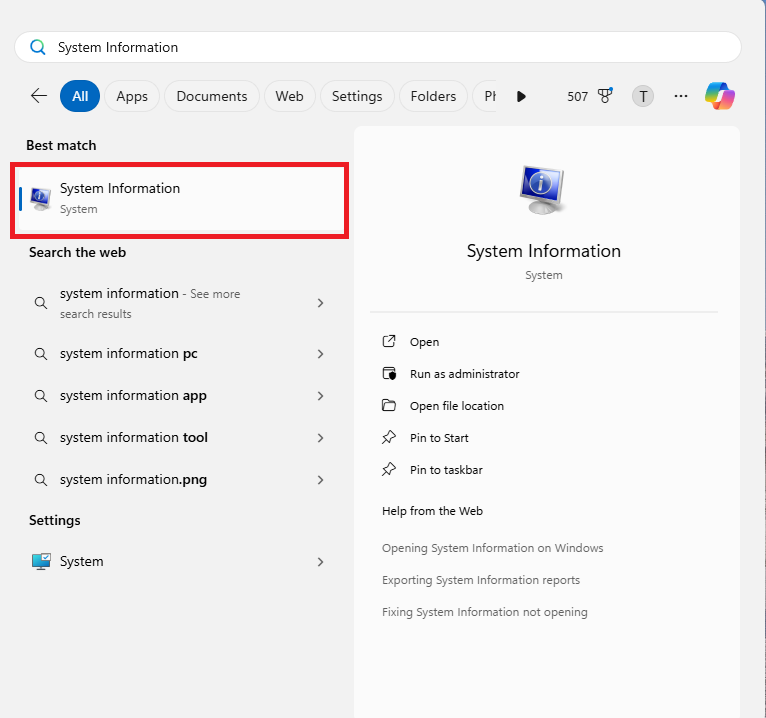Select the Documents filter tab
This screenshot has width=766, height=718.
(x=212, y=96)
